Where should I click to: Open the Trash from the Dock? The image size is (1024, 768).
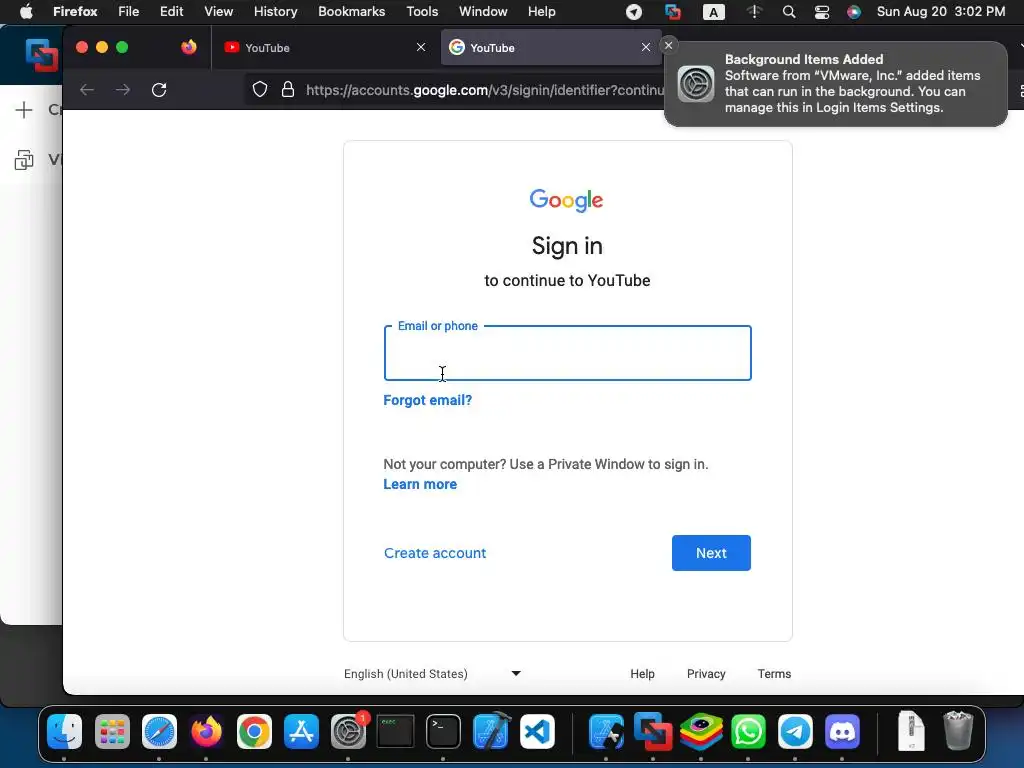tap(958, 731)
